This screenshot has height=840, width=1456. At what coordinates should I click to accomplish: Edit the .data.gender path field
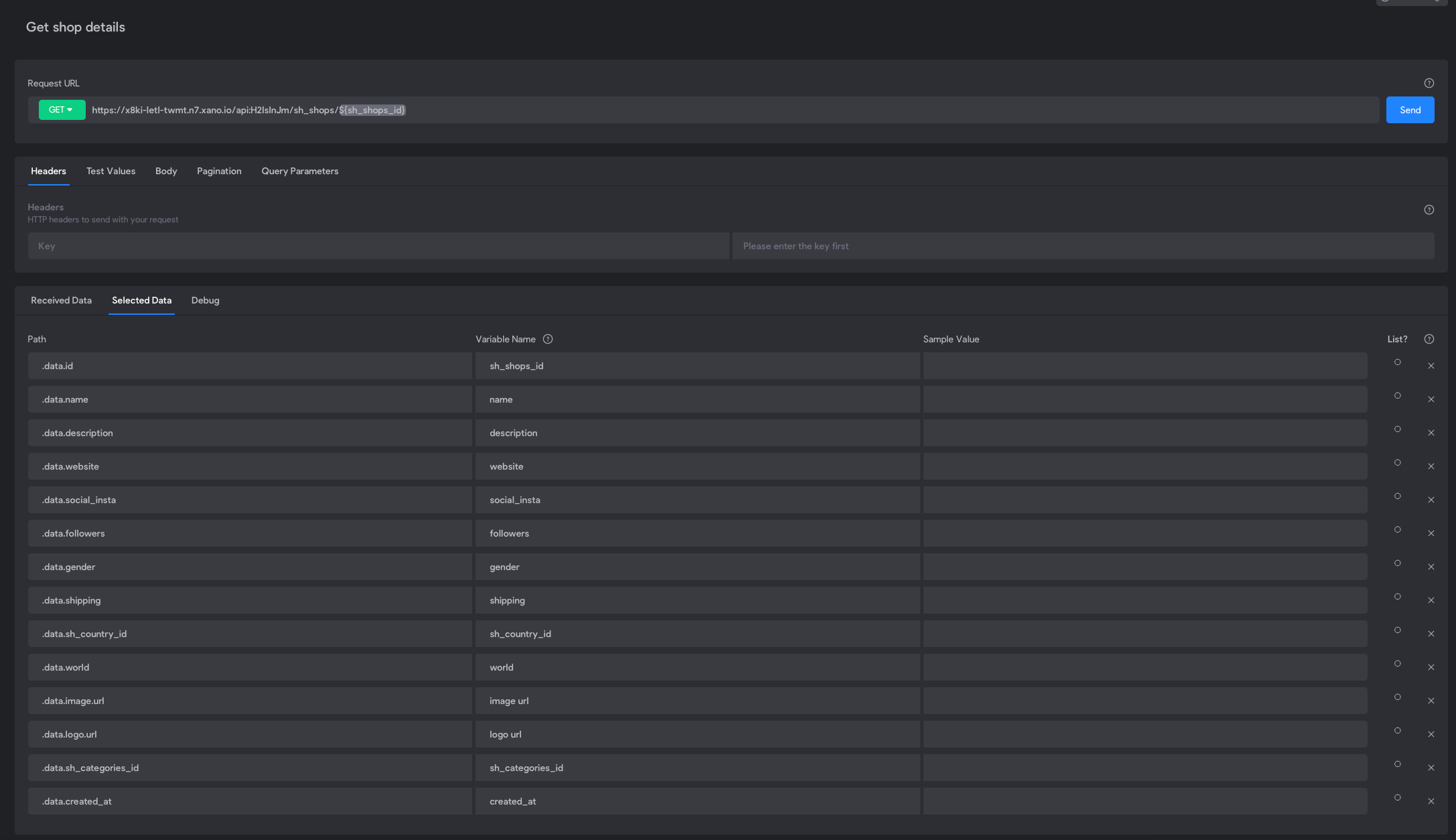pyautogui.click(x=250, y=567)
